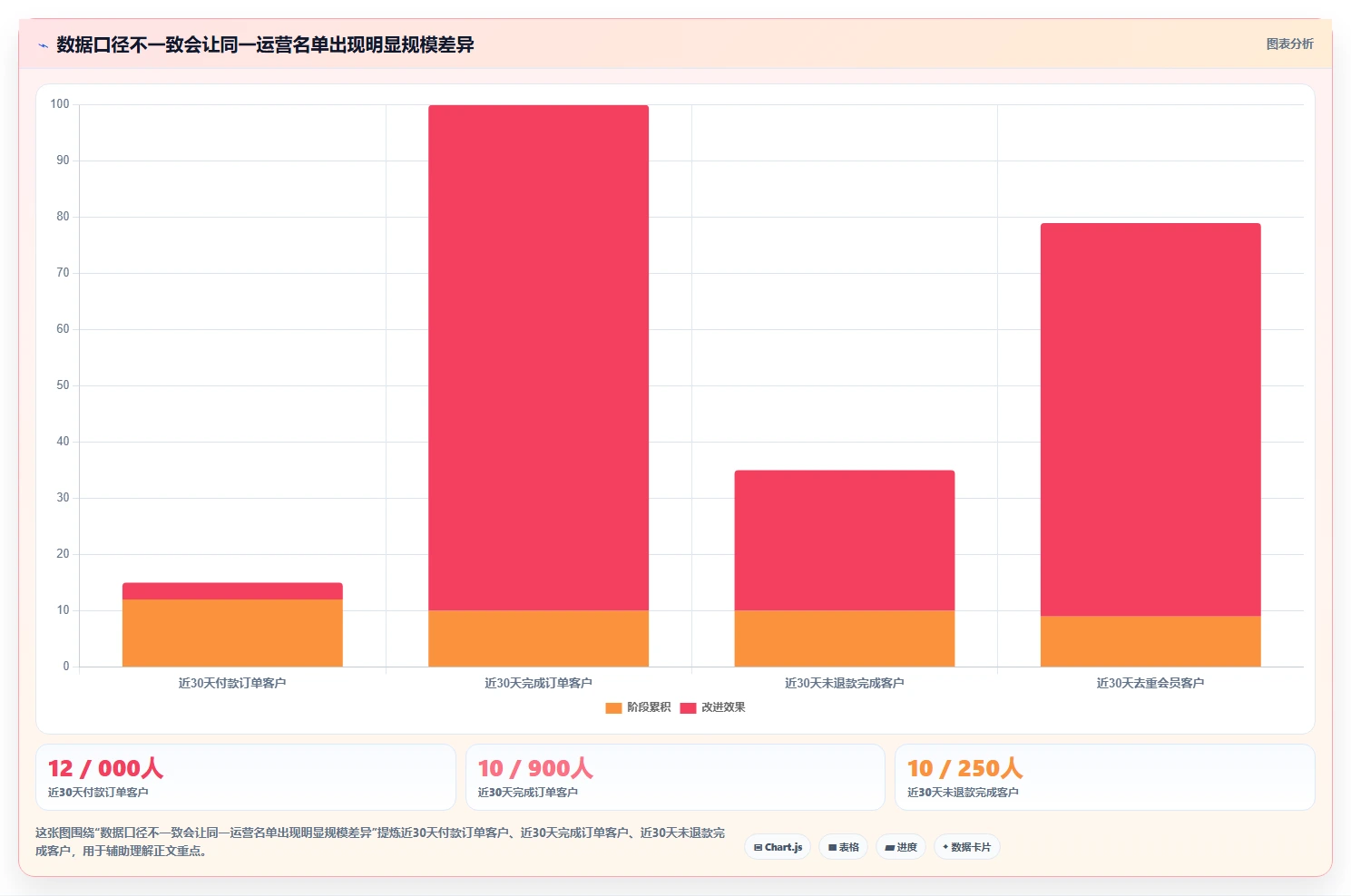This screenshot has width=1351, height=896.
Task: Open the 12 / 000人 data card
Action: (245, 777)
